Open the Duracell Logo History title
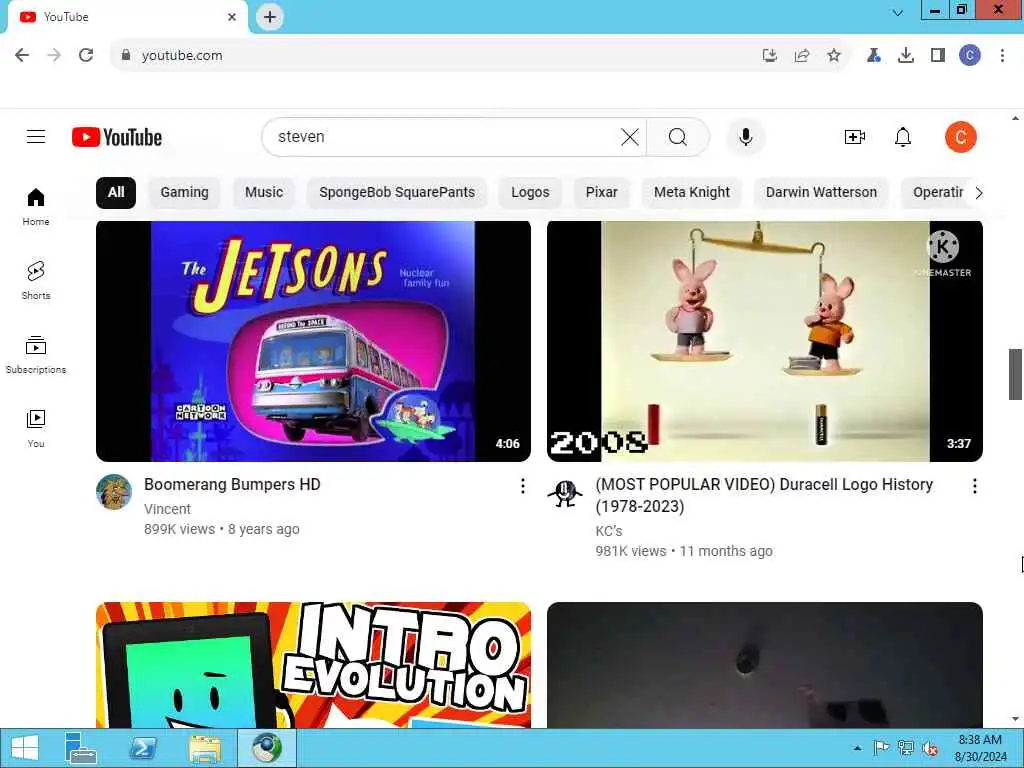The width and height of the screenshot is (1024, 768). (x=764, y=495)
